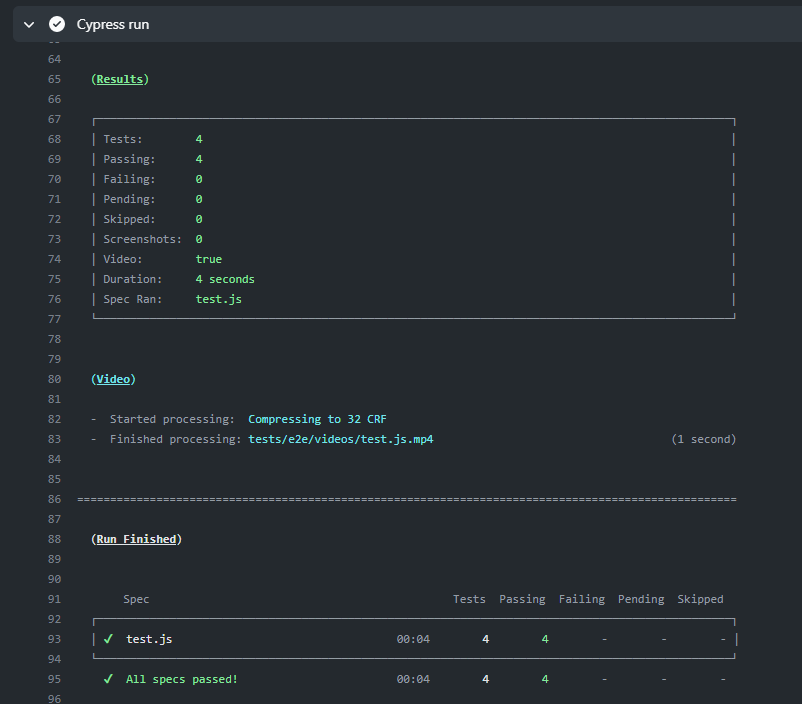Click line number 86

click(x=54, y=499)
